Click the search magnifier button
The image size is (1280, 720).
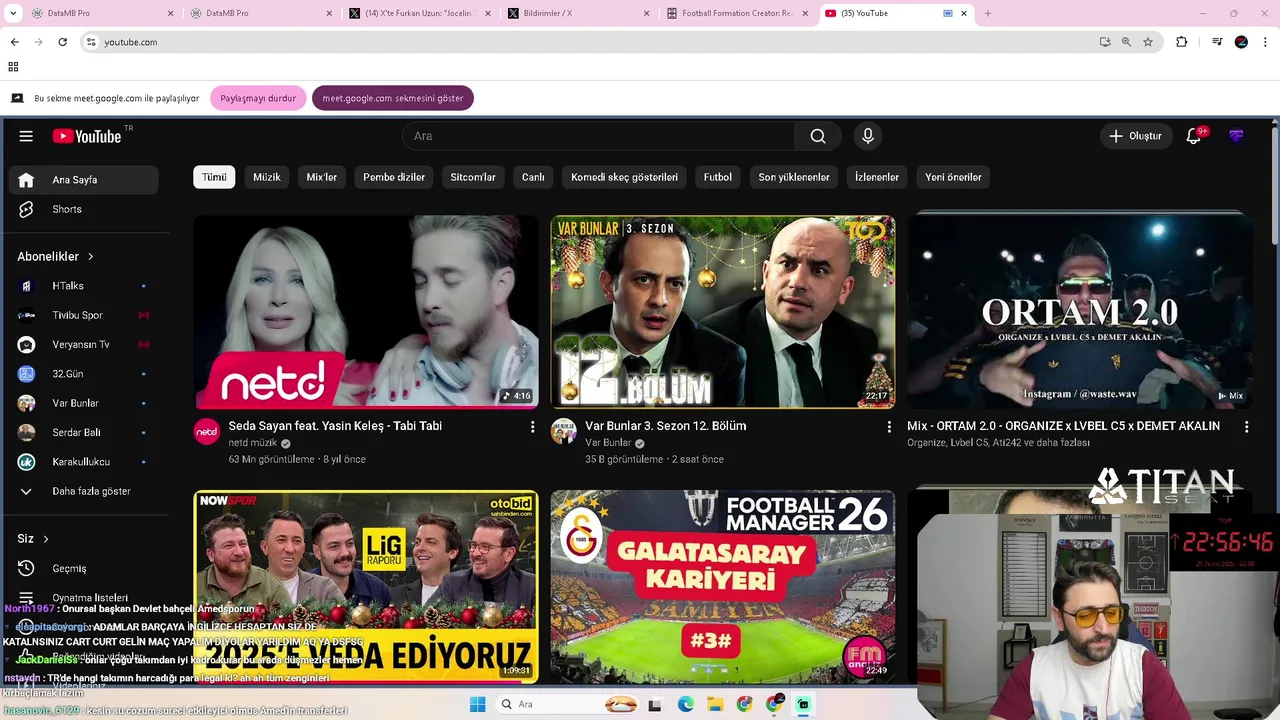tap(818, 136)
